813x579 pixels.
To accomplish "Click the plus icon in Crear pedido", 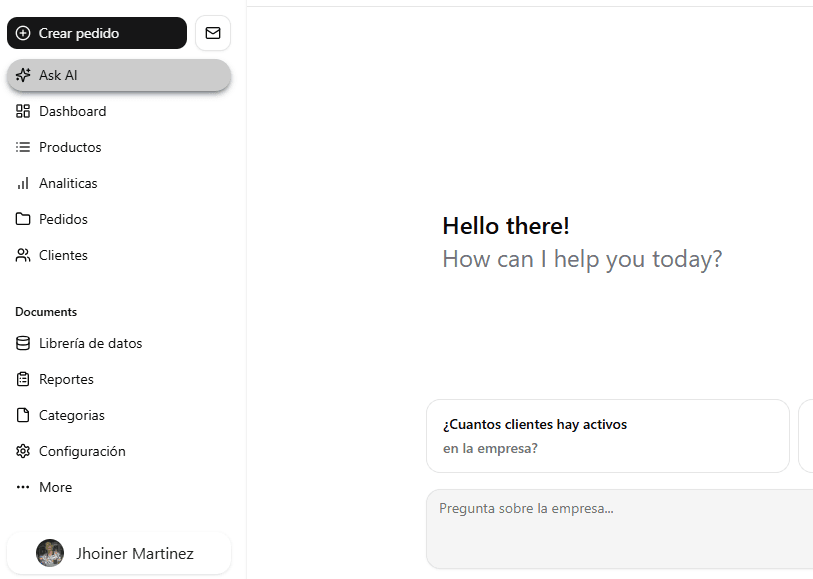I will [x=23, y=33].
